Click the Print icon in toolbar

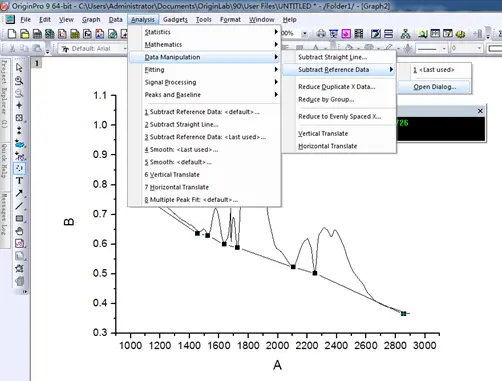click(321, 33)
